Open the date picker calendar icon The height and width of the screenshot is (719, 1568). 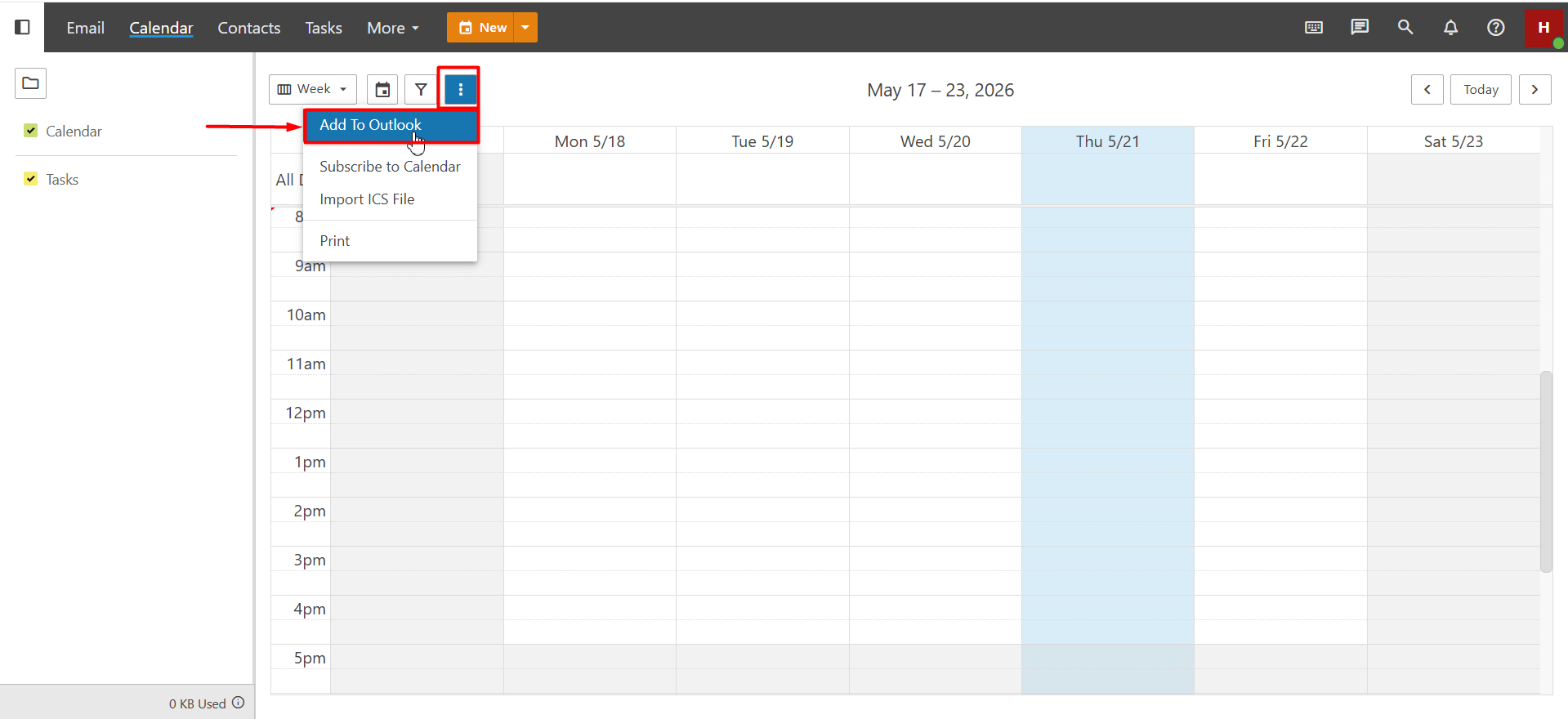pos(382,89)
